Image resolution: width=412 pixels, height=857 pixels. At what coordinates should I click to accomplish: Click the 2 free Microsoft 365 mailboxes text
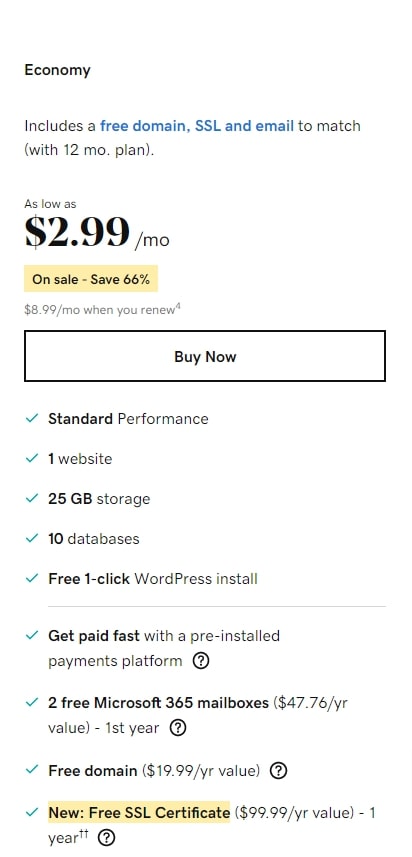pos(158,702)
